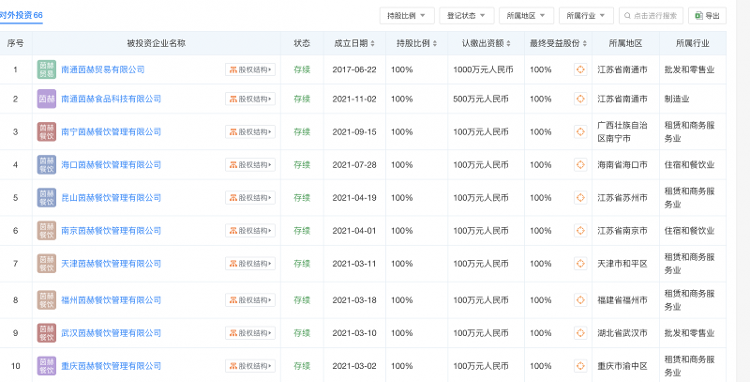
Task: Click logo of 武汉茵赫餐饮管理有限公司
Action: point(46,333)
